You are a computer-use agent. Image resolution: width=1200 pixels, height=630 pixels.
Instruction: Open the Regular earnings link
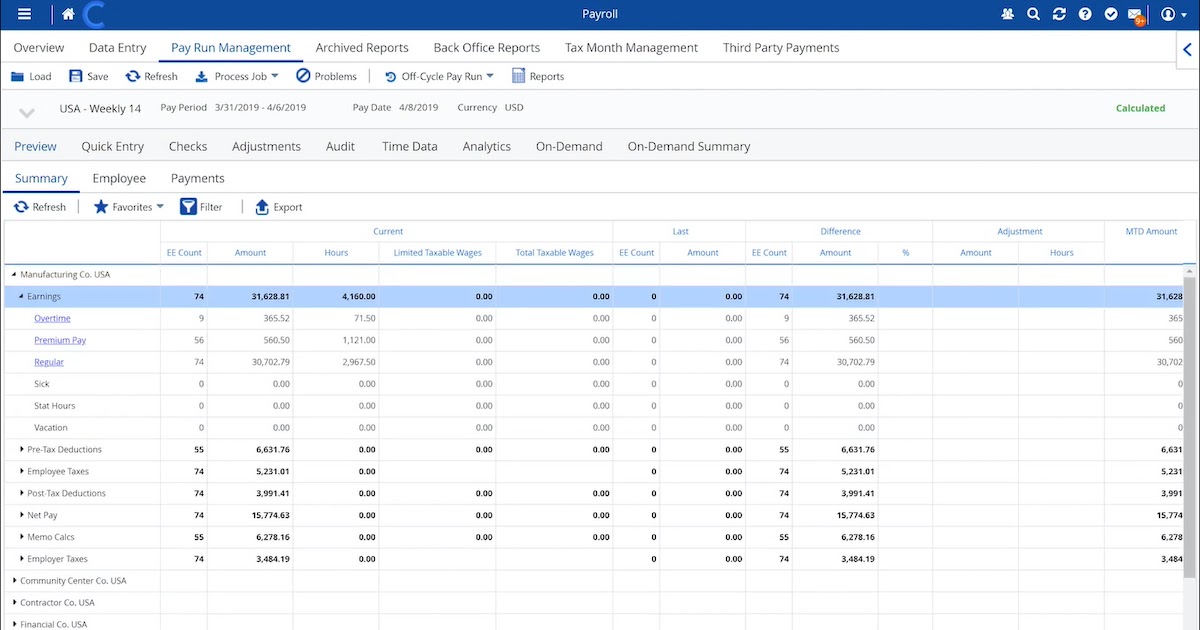[x=49, y=362]
